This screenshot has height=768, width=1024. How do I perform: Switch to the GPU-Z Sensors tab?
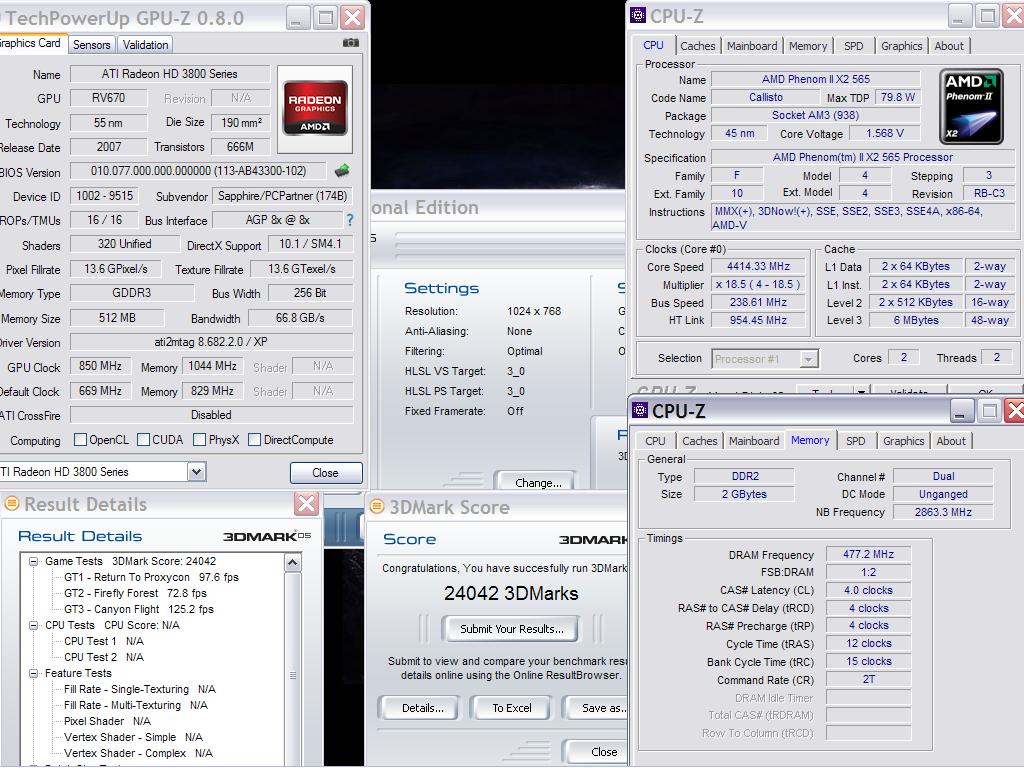coord(91,44)
